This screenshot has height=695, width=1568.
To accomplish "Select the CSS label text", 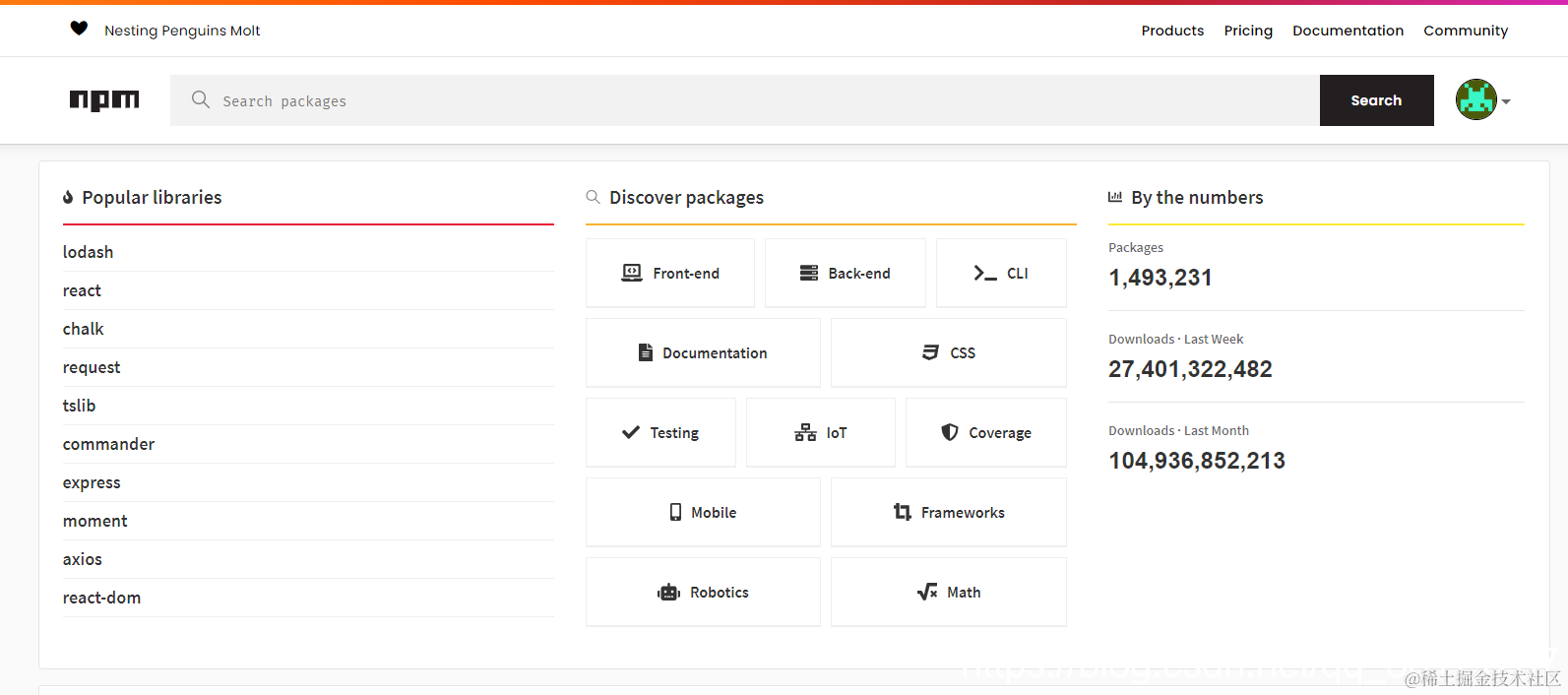I will point(963,353).
